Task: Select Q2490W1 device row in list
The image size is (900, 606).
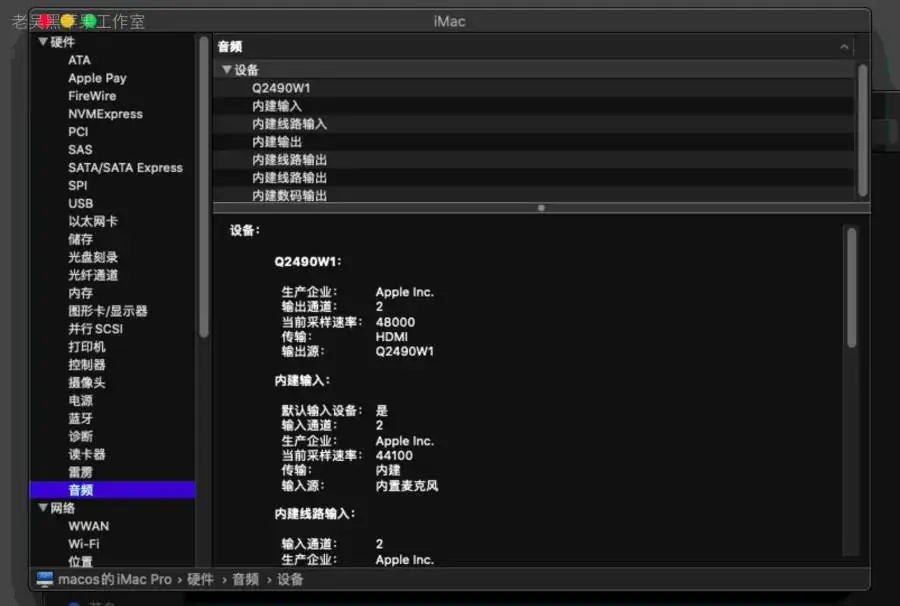Action: pos(534,88)
